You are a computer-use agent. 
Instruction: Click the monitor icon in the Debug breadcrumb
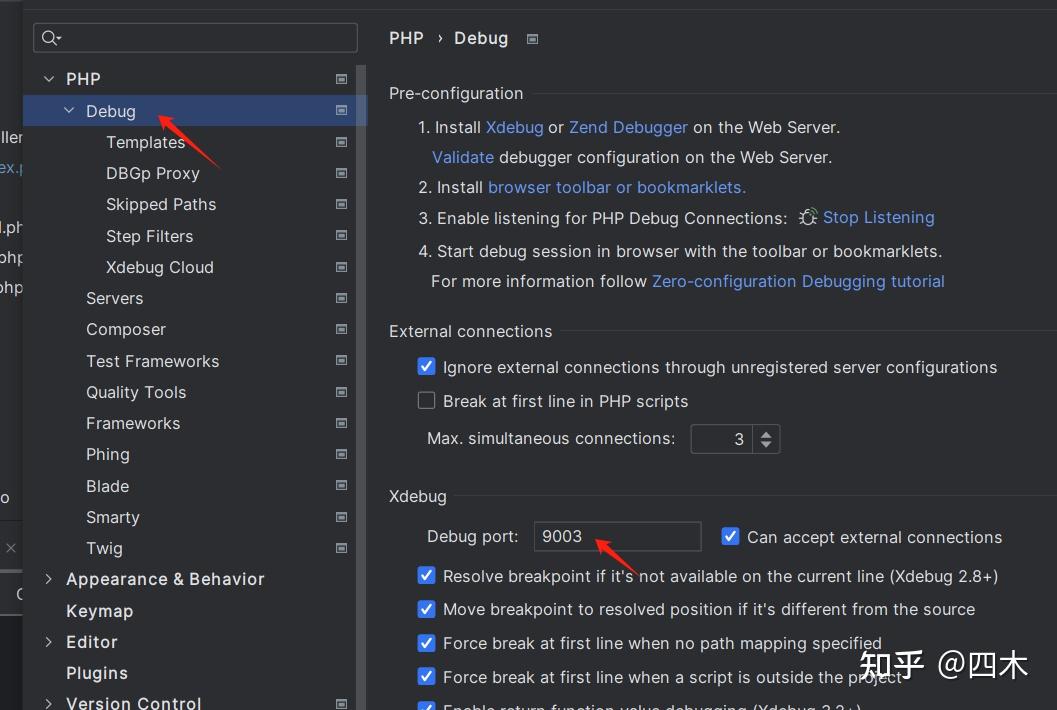(x=532, y=38)
